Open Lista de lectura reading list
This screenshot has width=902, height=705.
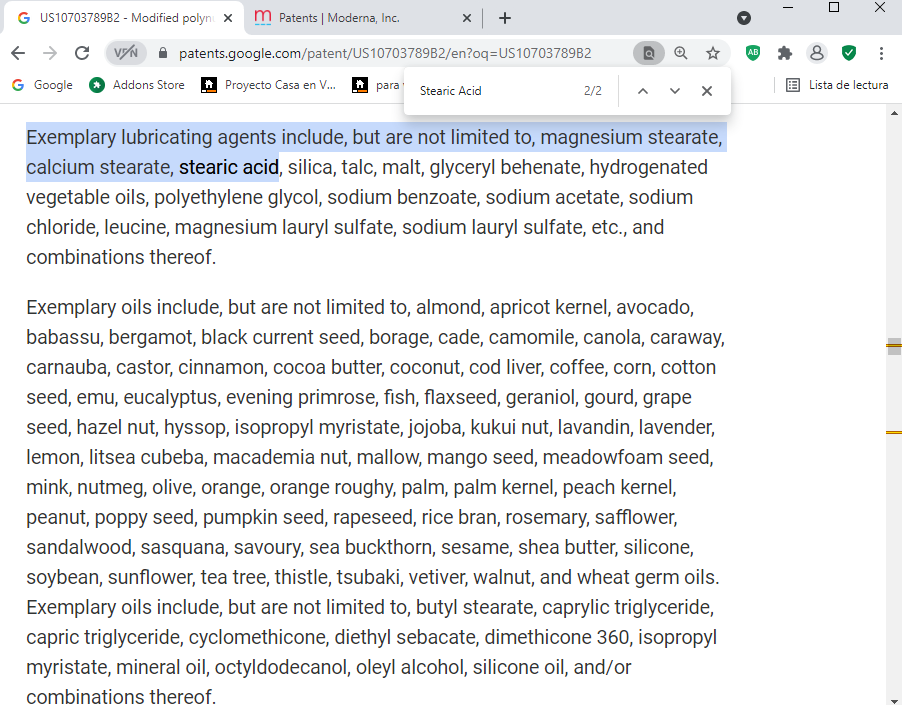coord(838,85)
